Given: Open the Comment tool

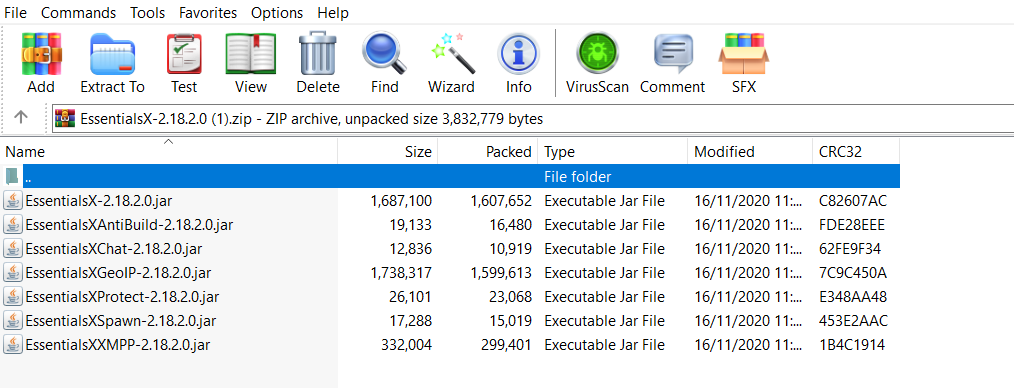Looking at the screenshot, I should 673,63.
